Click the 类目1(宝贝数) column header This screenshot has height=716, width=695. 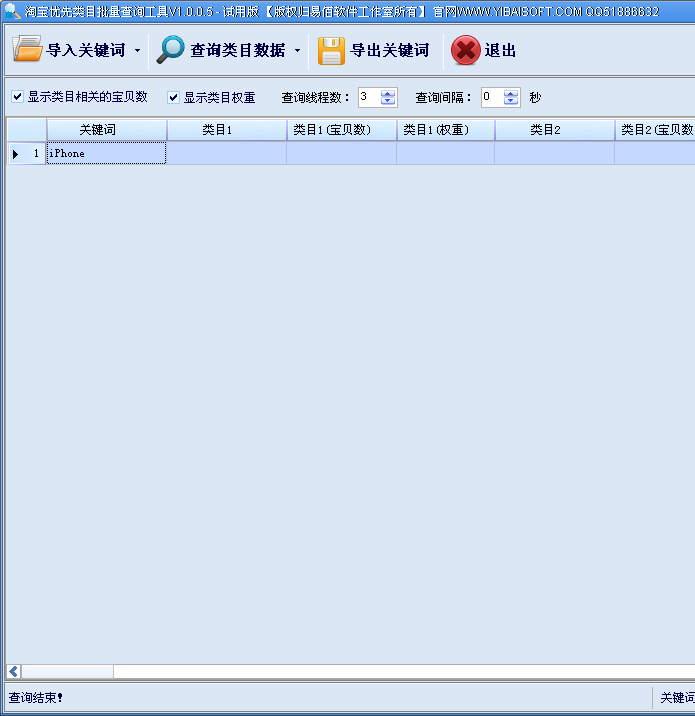pyautogui.click(x=341, y=130)
